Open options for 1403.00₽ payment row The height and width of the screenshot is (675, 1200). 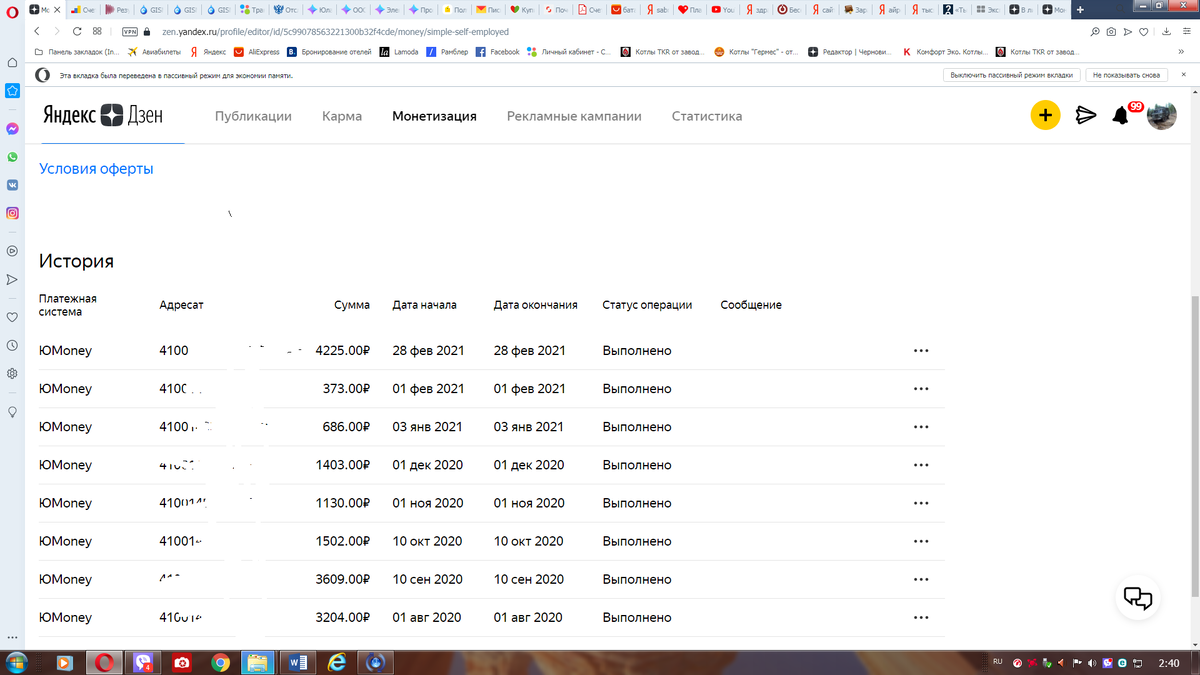[921, 465]
